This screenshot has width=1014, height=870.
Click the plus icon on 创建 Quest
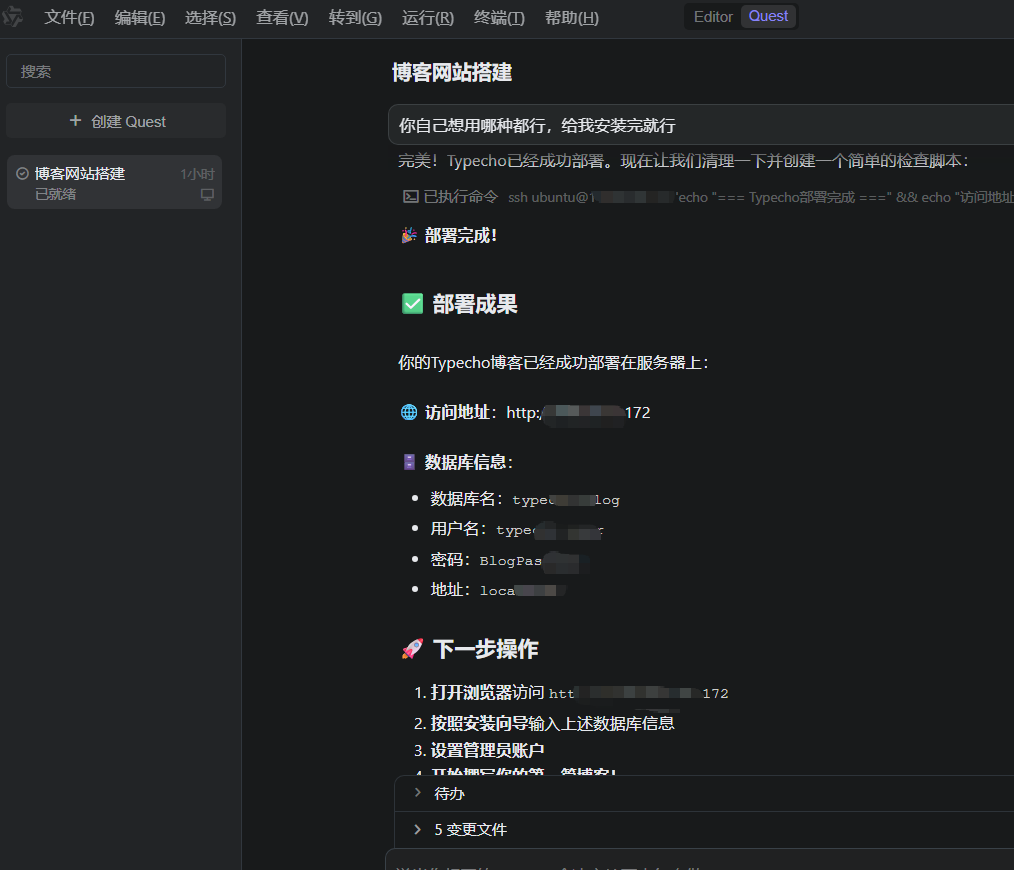75,121
